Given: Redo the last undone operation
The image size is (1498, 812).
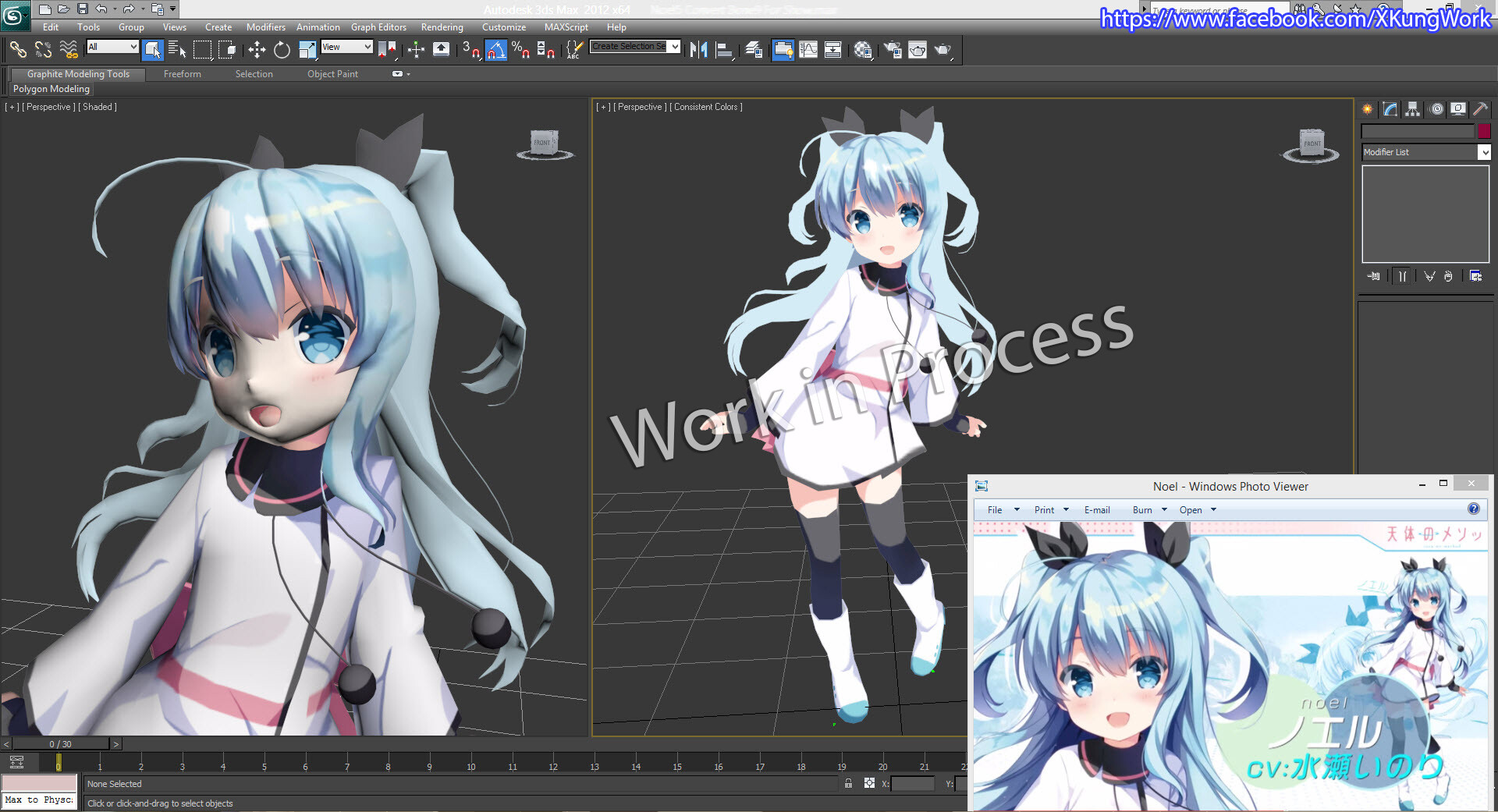Looking at the screenshot, I should coord(129,9).
